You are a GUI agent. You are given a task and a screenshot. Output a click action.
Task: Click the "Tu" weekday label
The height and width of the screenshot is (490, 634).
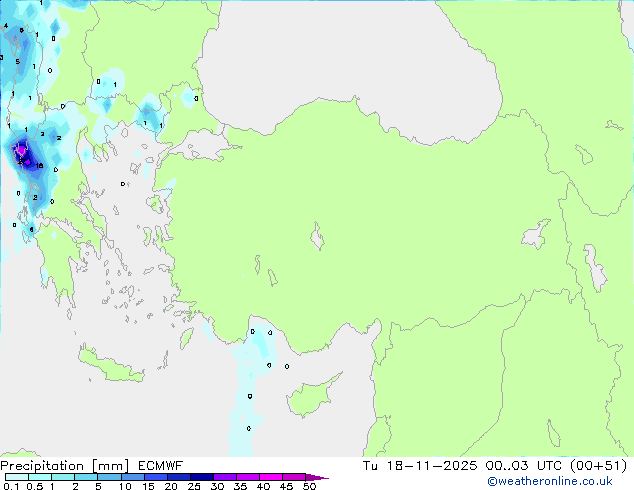coord(370,466)
